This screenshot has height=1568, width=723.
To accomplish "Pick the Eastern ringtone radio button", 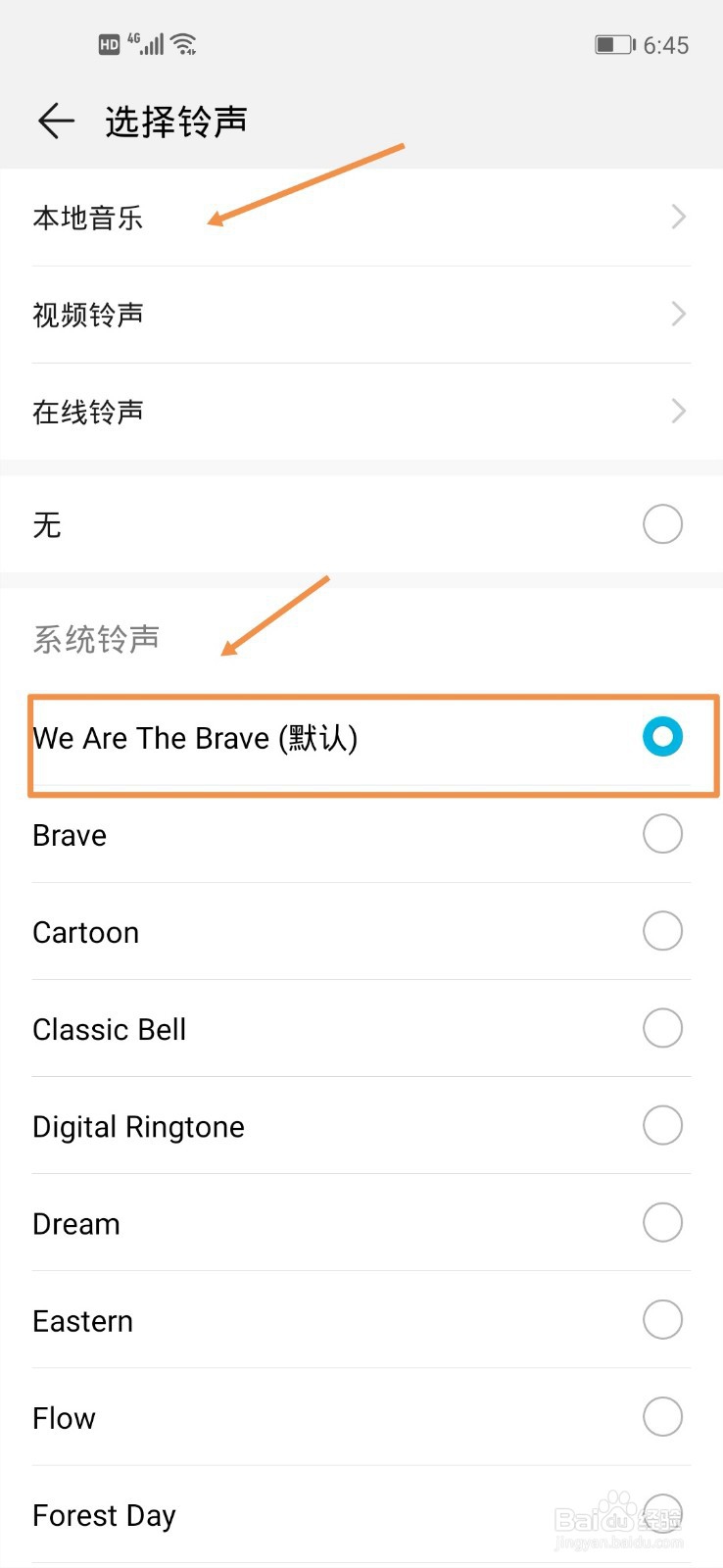I will [662, 1320].
